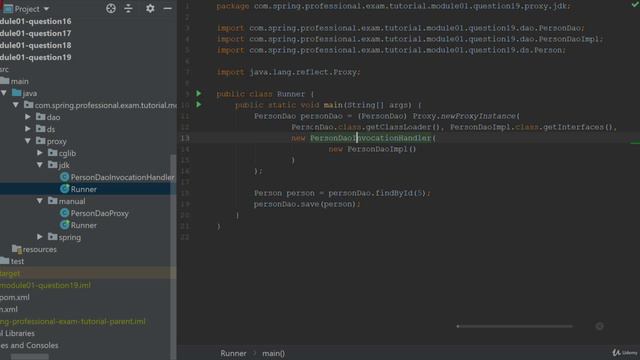Viewport: 640px width, 360px height.
Task: Open pom.xml file in tree
Action: pos(15,297)
